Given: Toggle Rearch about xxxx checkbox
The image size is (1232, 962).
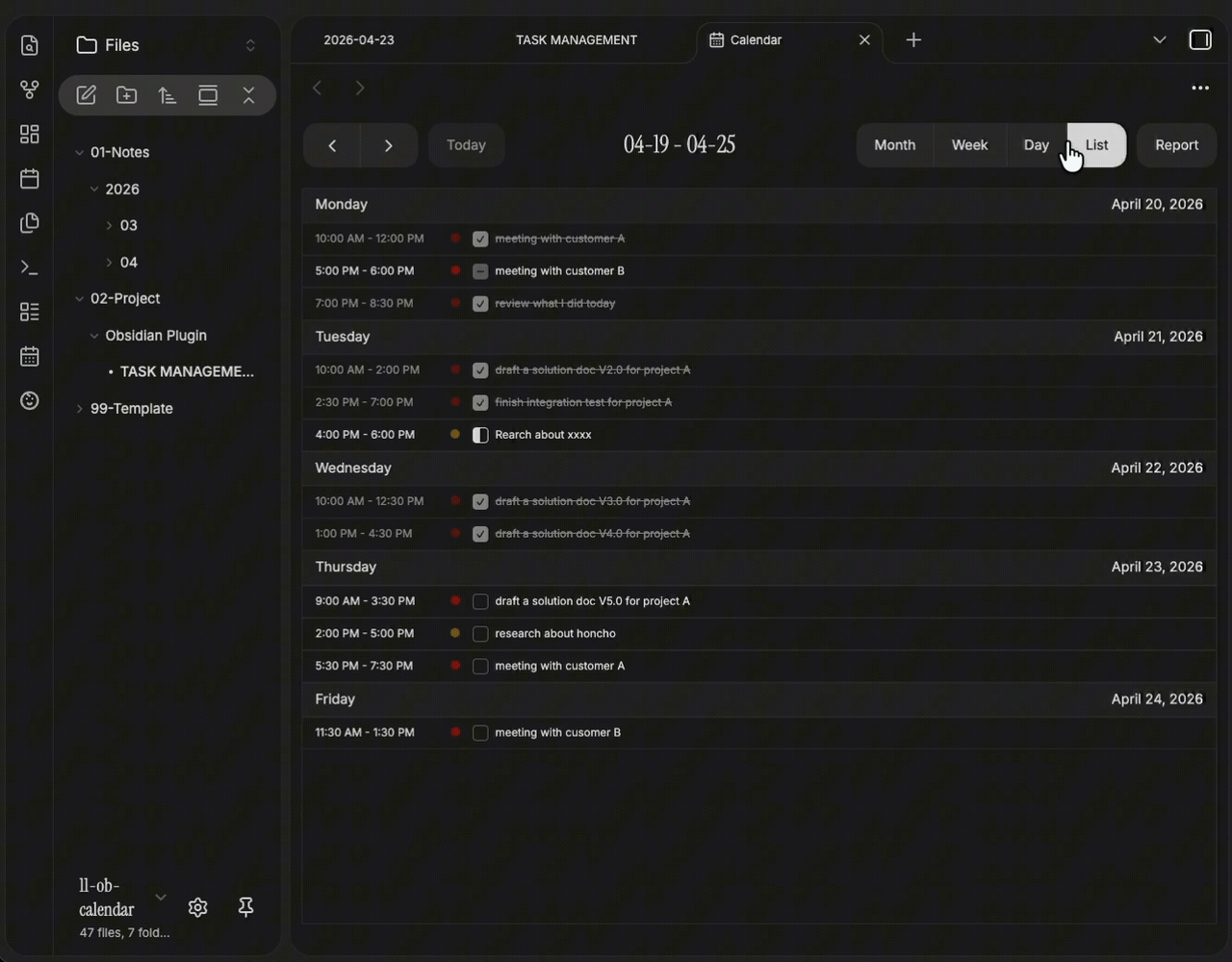Looking at the screenshot, I should point(480,435).
